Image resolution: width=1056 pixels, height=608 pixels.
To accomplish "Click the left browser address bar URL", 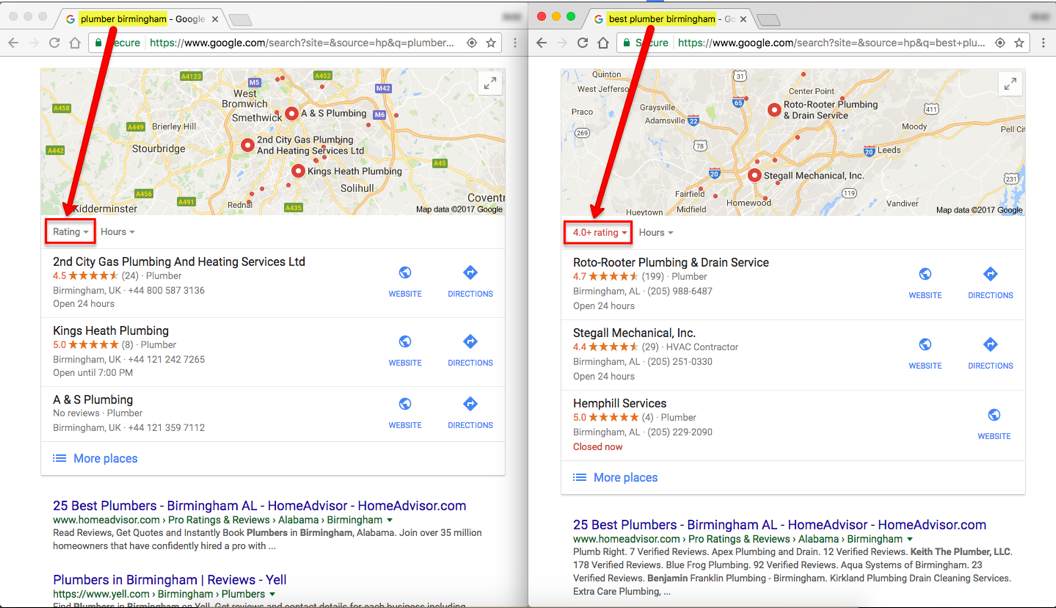I will click(x=302, y=42).
